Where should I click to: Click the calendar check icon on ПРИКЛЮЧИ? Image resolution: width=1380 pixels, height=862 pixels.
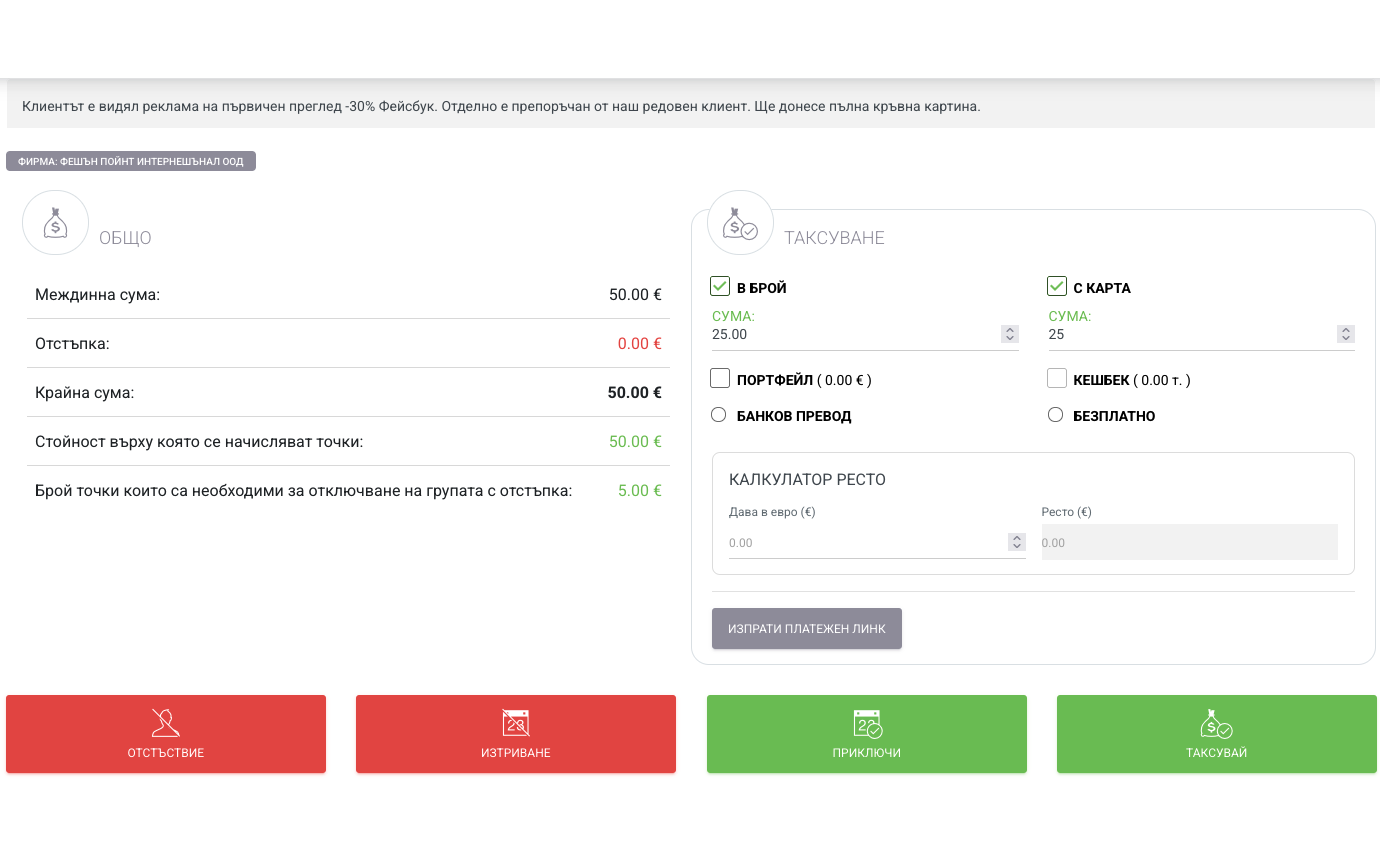coord(867,723)
